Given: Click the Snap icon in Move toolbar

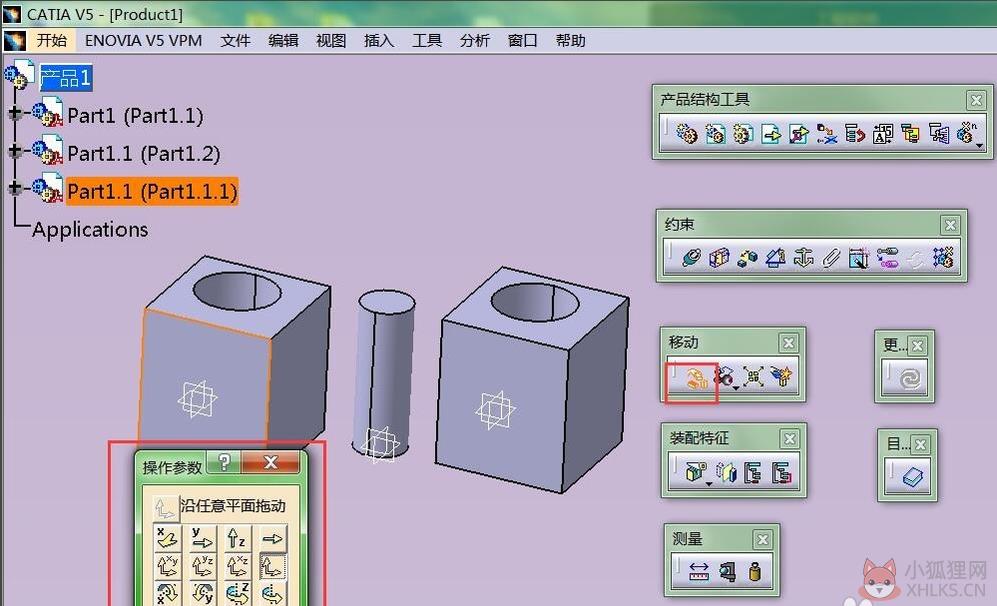Looking at the screenshot, I should click(x=724, y=377).
